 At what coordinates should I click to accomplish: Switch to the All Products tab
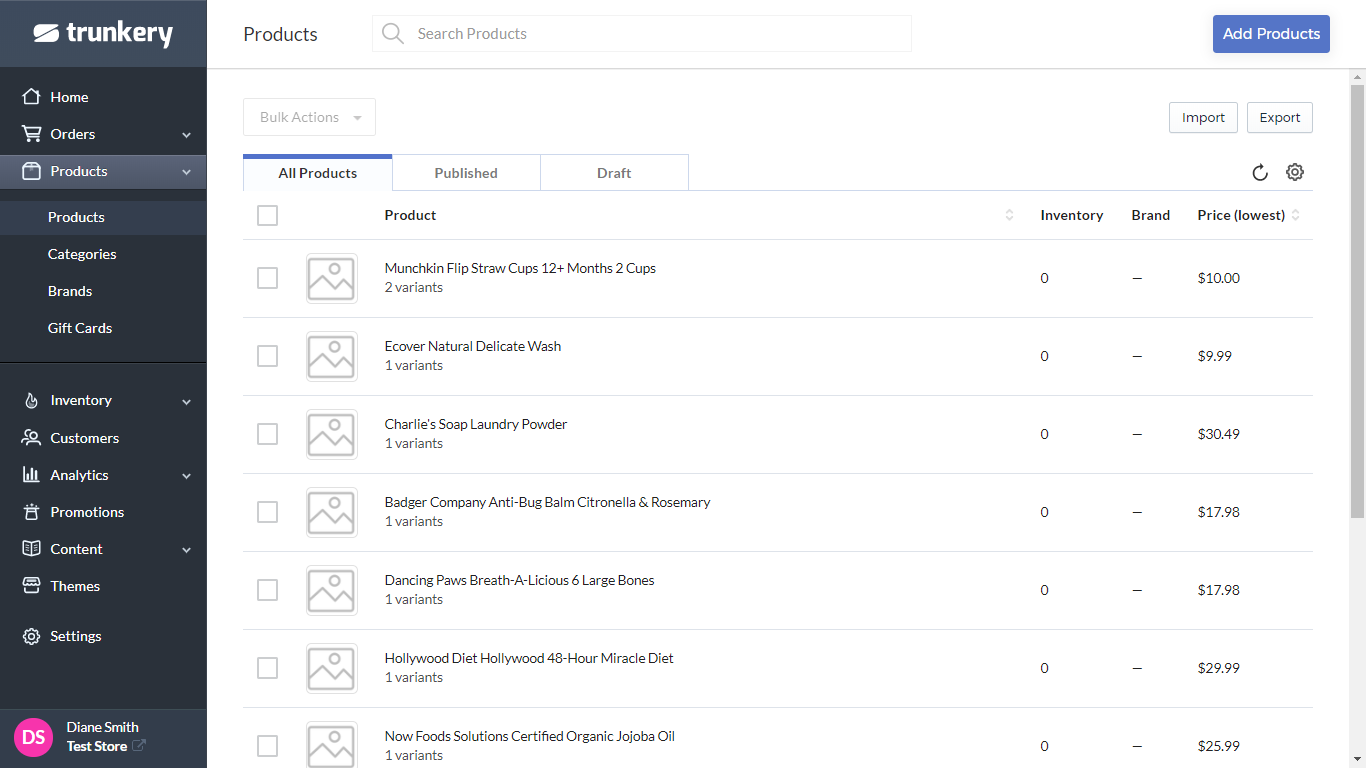point(317,172)
